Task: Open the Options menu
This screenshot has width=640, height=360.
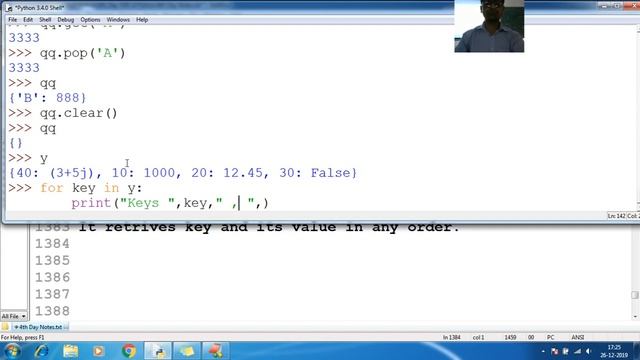Action: 90,20
